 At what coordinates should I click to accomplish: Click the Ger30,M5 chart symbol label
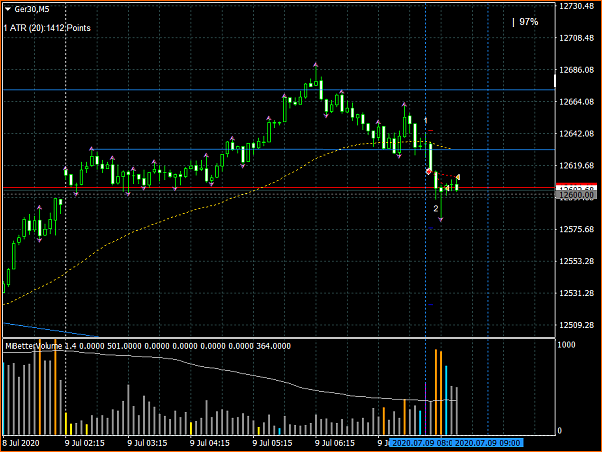click(32, 9)
